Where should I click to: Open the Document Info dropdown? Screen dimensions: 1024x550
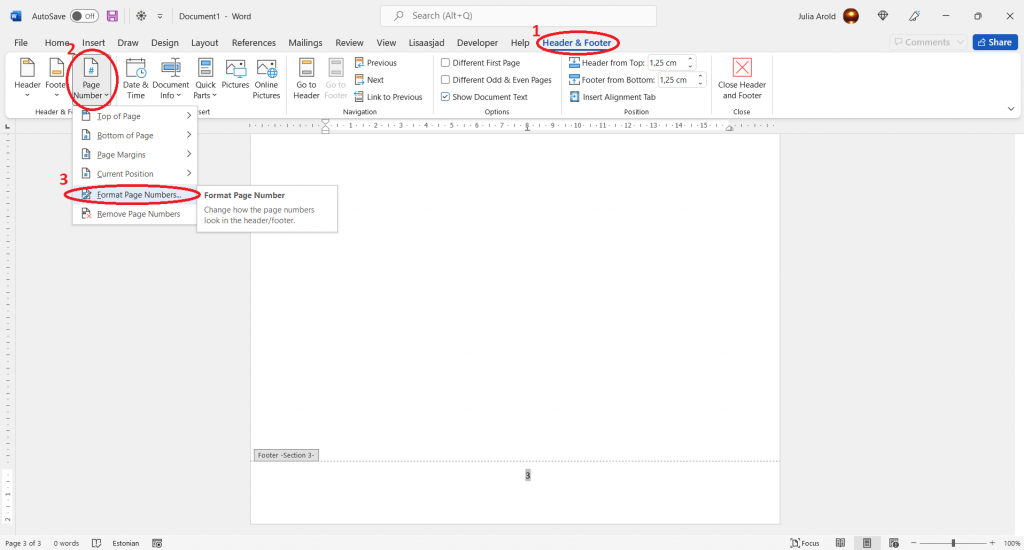[x=170, y=78]
